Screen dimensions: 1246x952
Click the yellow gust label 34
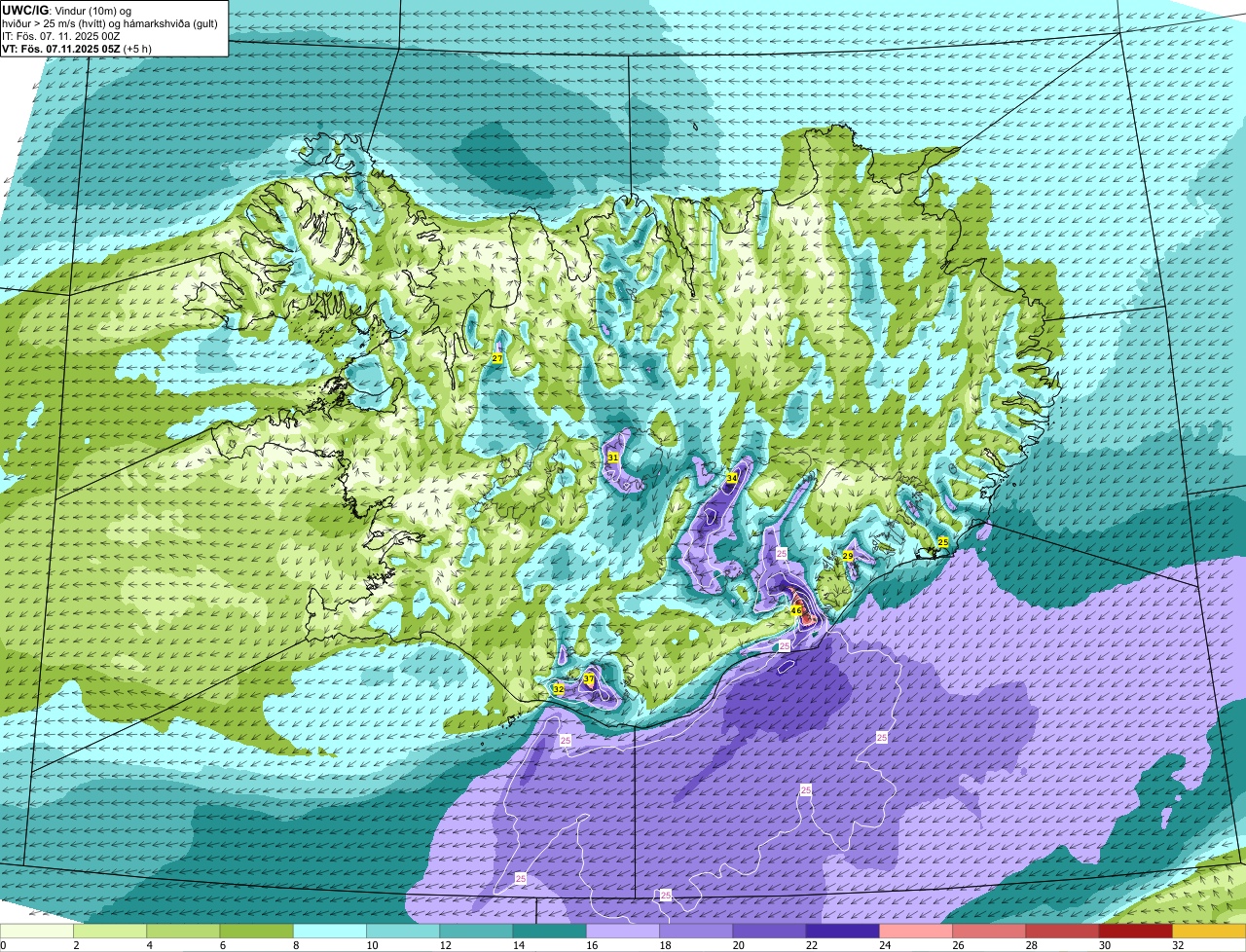732,477
